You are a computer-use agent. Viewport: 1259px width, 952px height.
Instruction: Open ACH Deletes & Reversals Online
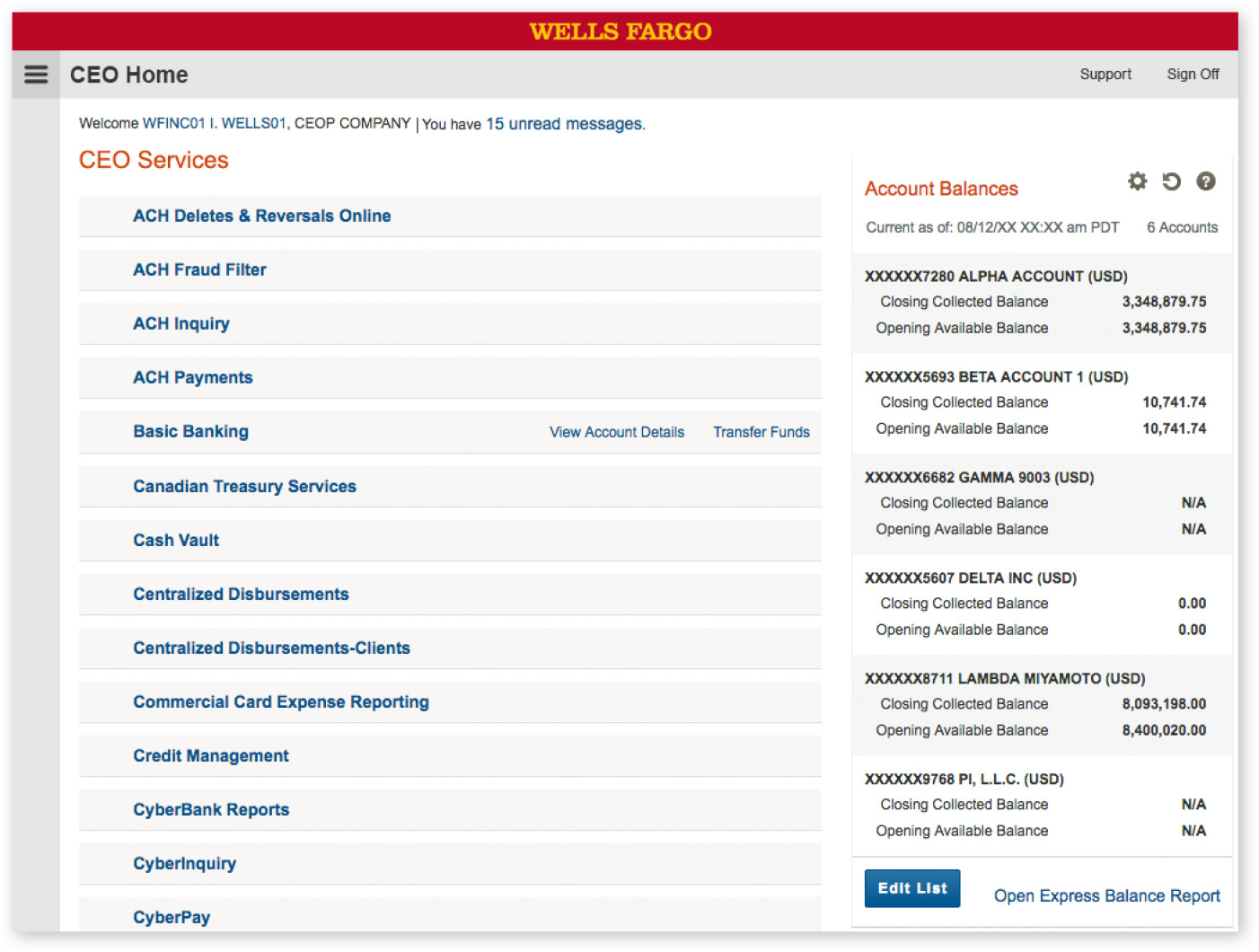261,216
